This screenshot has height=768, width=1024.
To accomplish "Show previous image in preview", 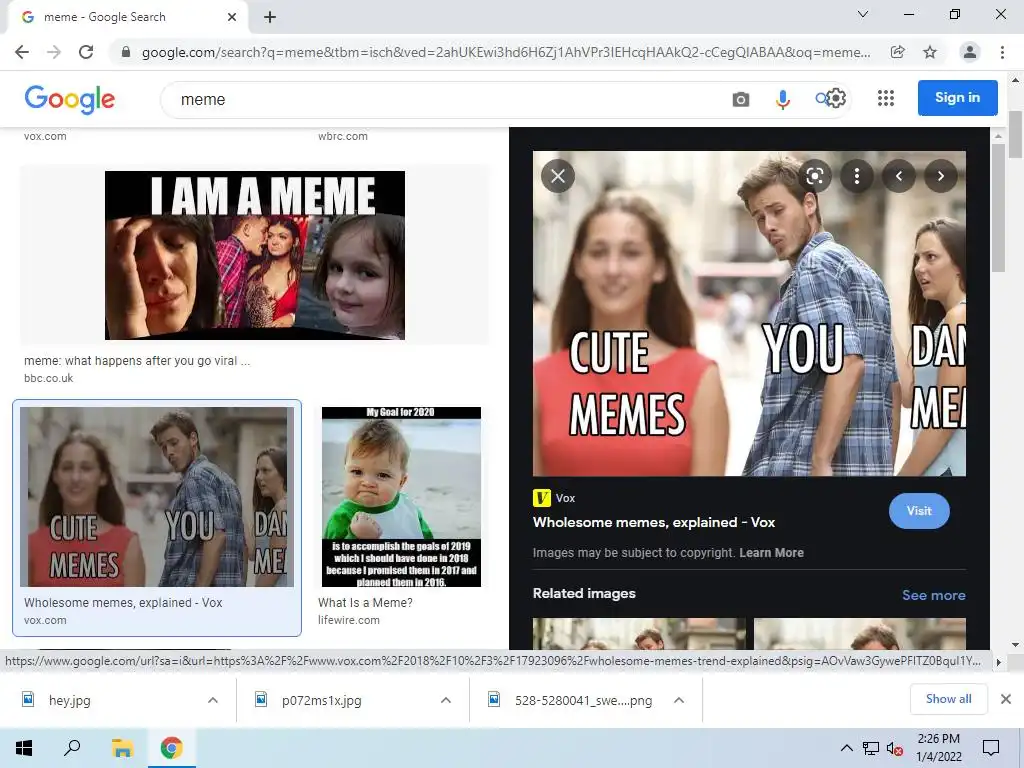I will coord(899,176).
